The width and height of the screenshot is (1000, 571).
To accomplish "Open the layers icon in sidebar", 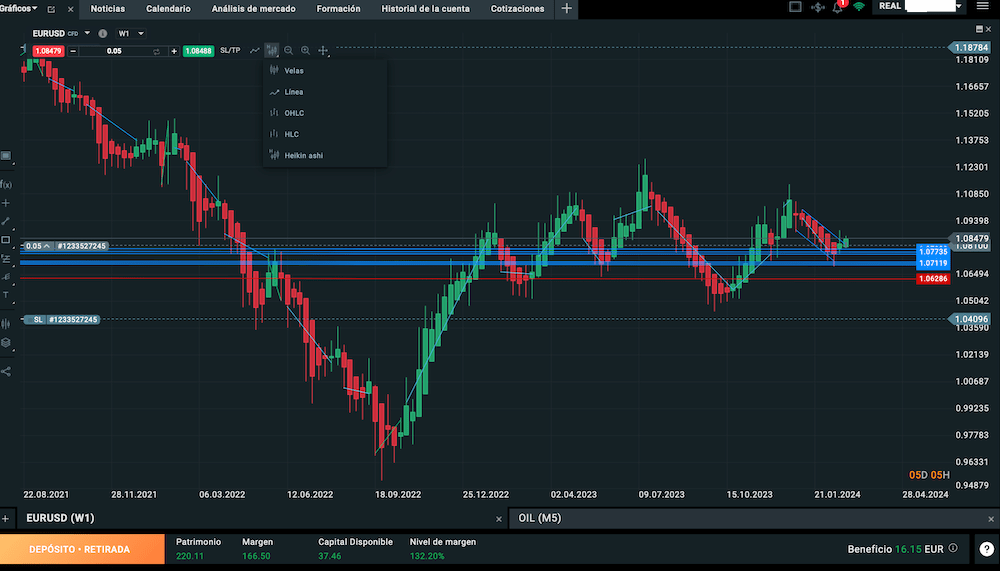I will 6,342.
